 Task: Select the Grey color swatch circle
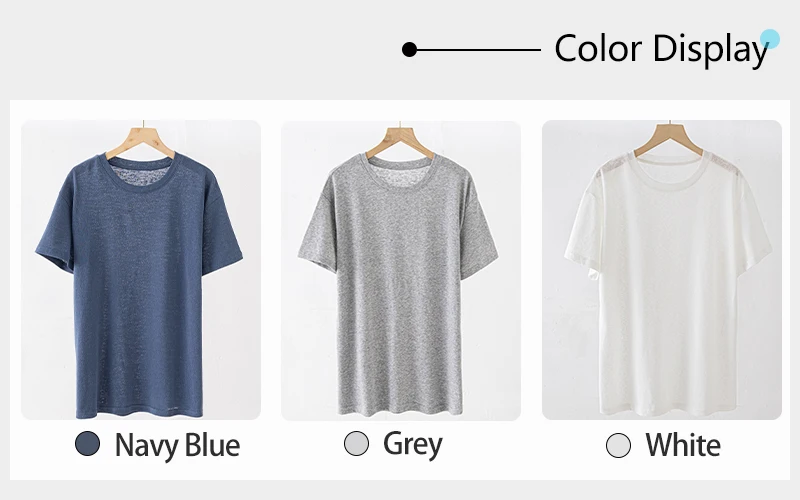356,443
